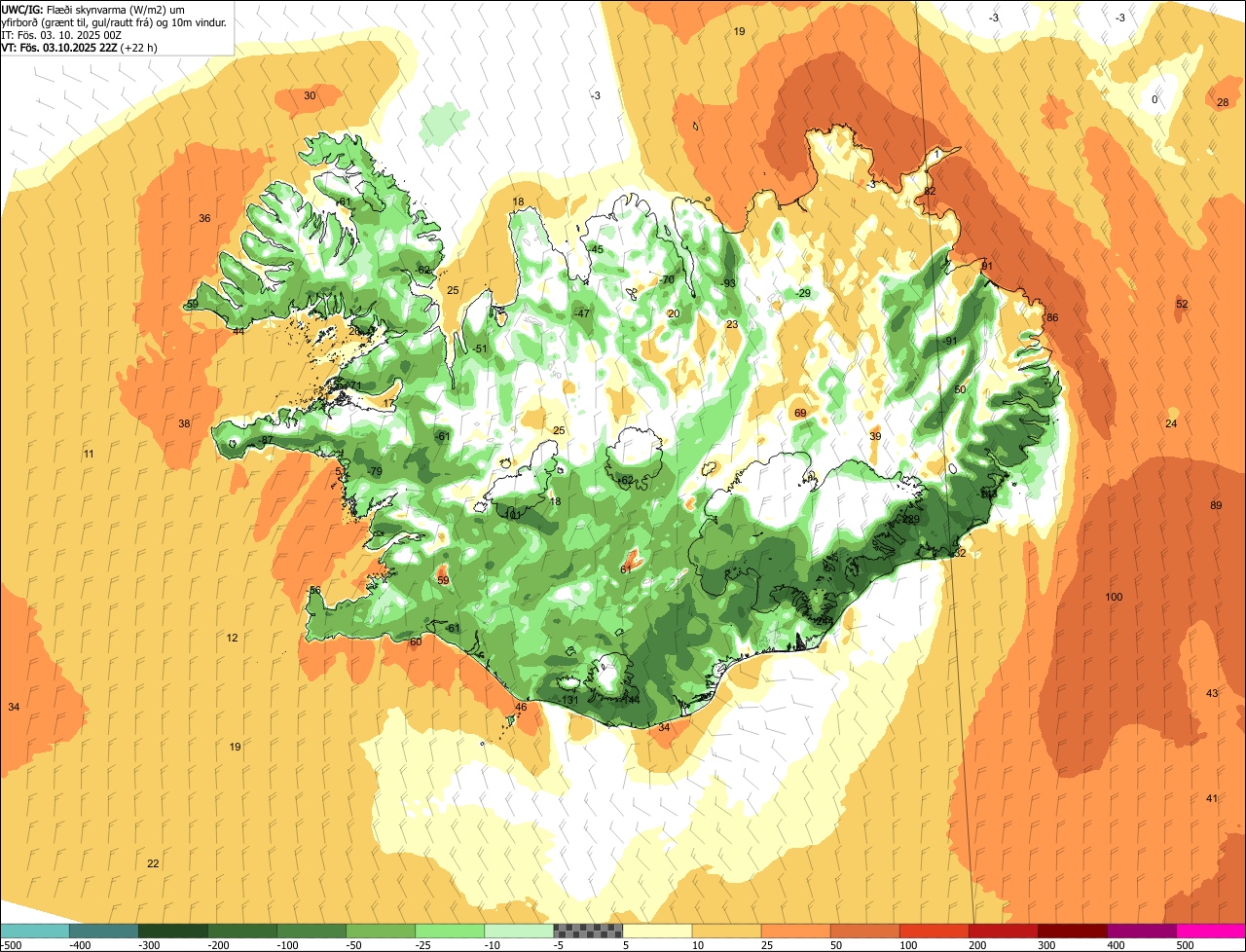
Task: Select the '-87' map value
Action: point(266,440)
